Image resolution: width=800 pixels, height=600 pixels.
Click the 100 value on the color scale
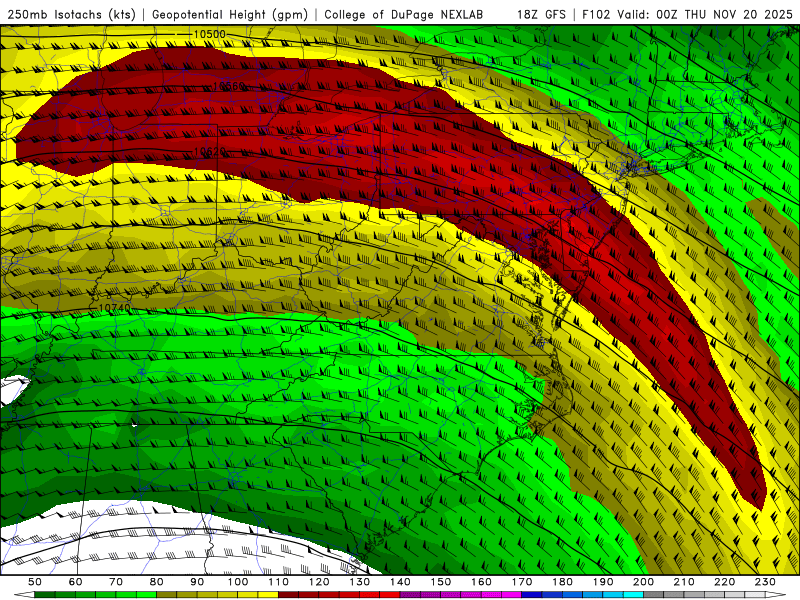coord(238,582)
